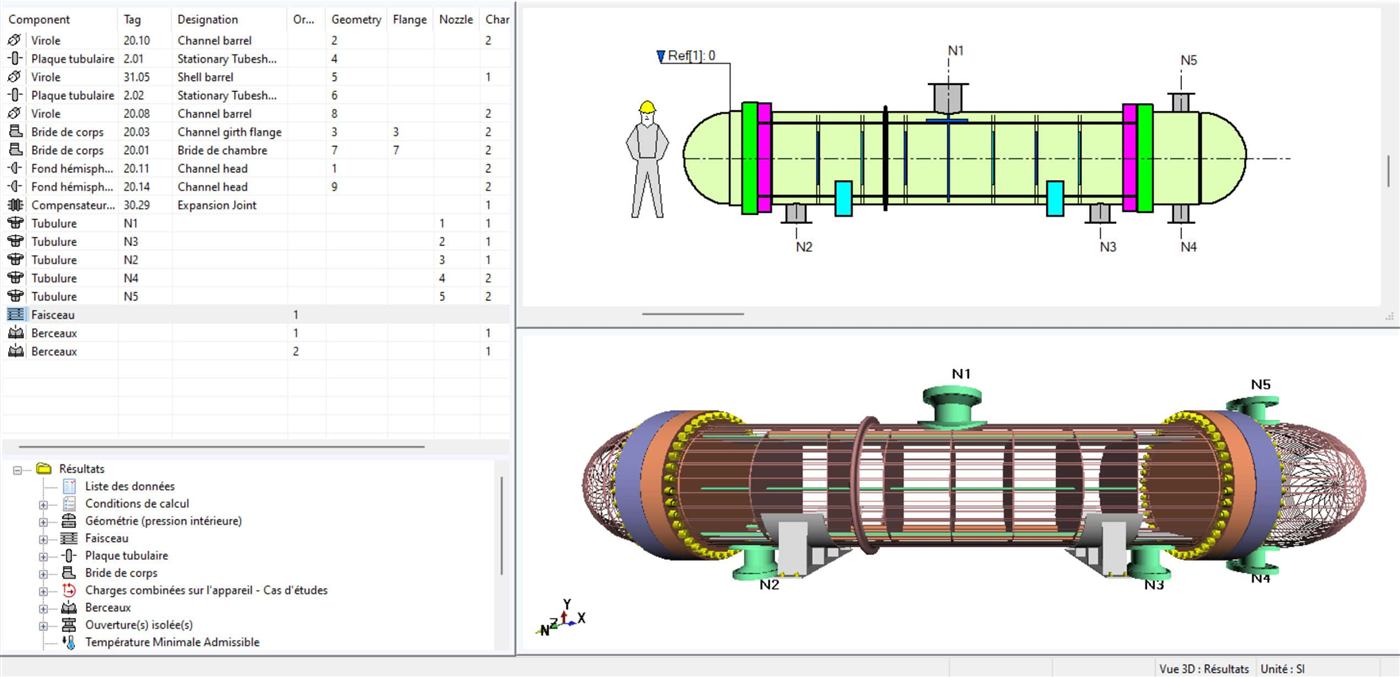Click the Conditions de calcul tree icon
The image size is (1400, 677).
pos(69,503)
